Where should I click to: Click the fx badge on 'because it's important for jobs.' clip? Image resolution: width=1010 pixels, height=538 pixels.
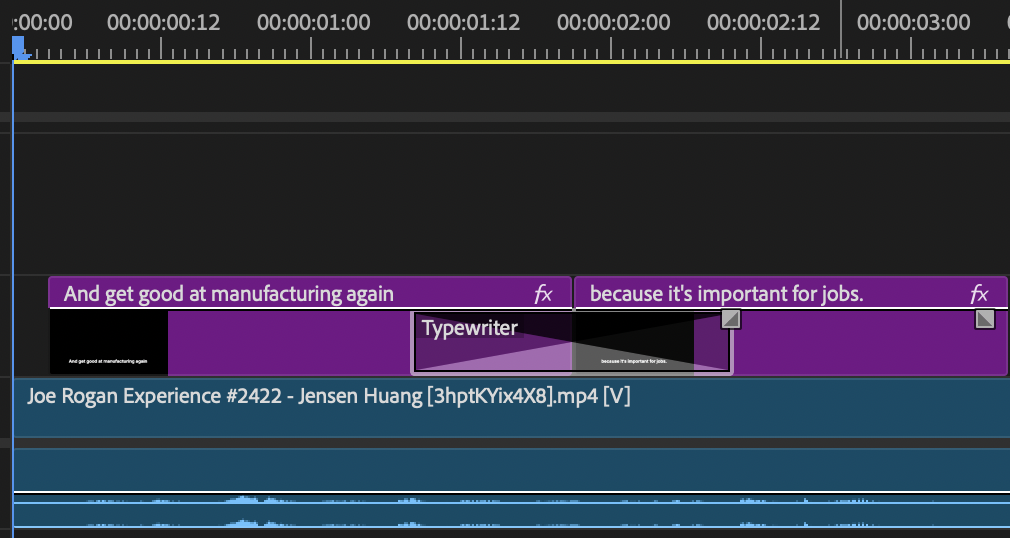[979, 294]
